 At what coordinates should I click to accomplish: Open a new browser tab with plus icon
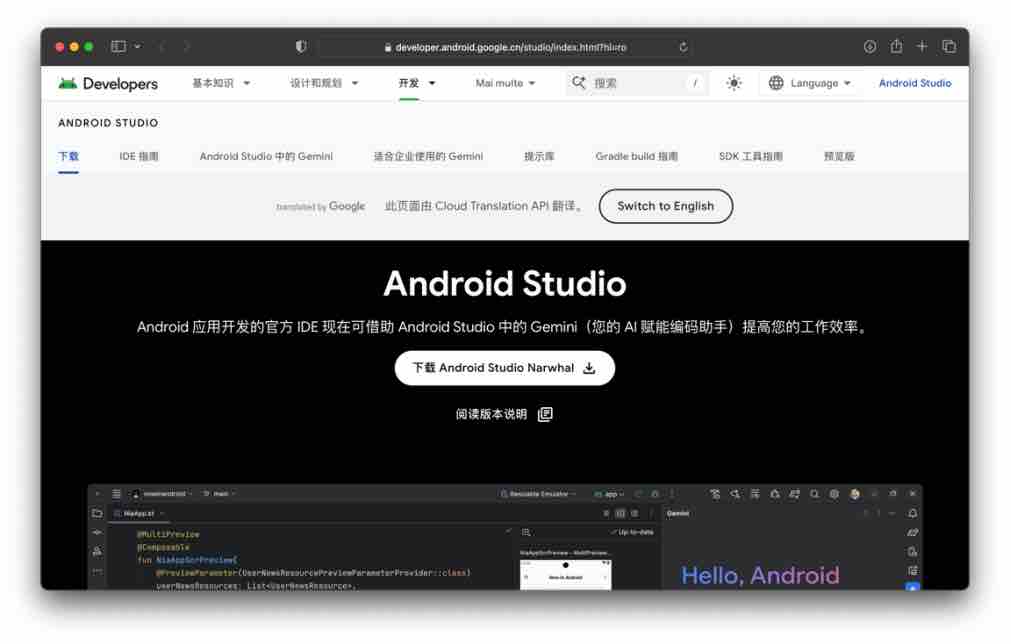[923, 46]
